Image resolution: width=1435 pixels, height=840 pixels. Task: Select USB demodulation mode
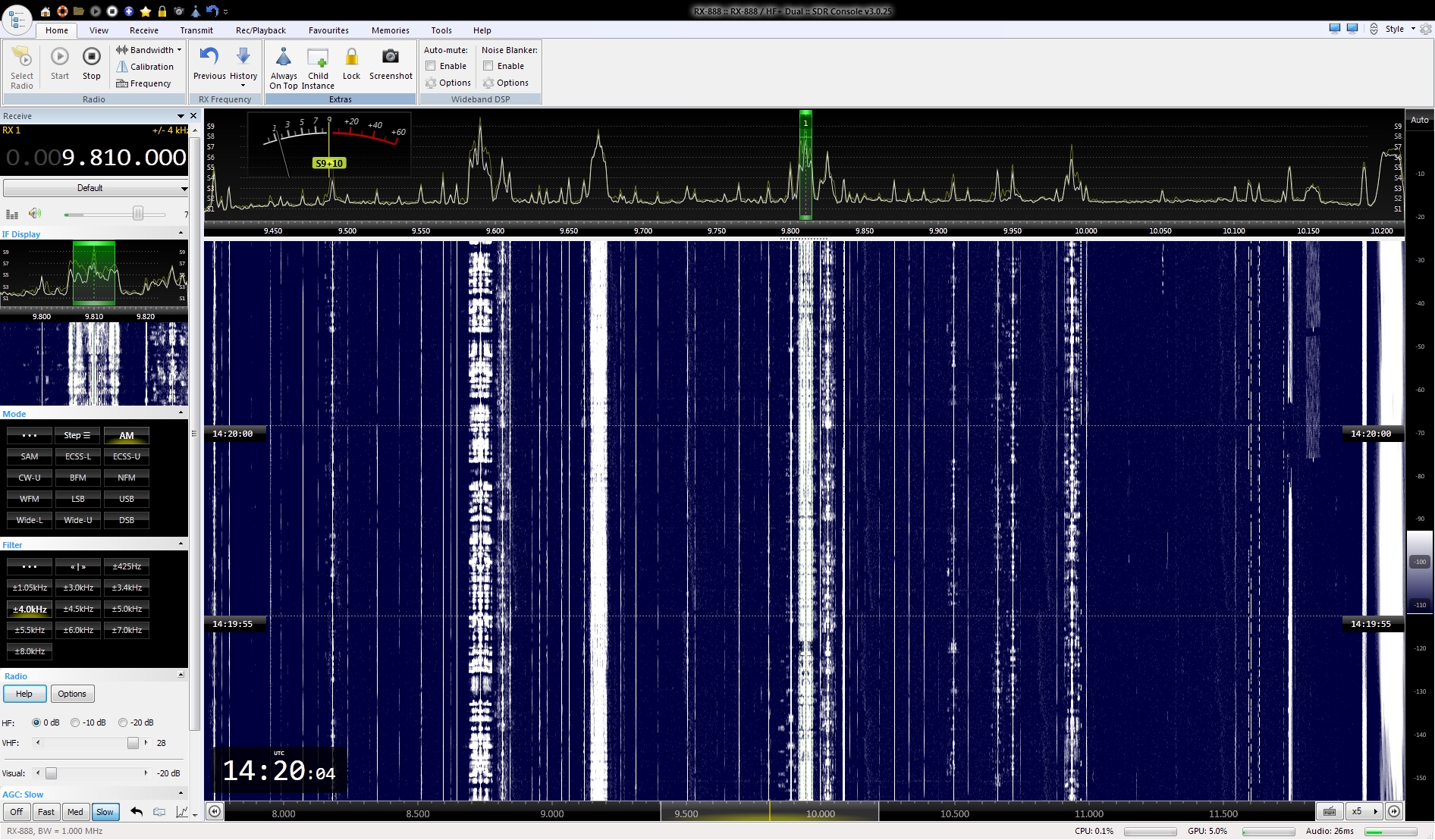(x=127, y=499)
